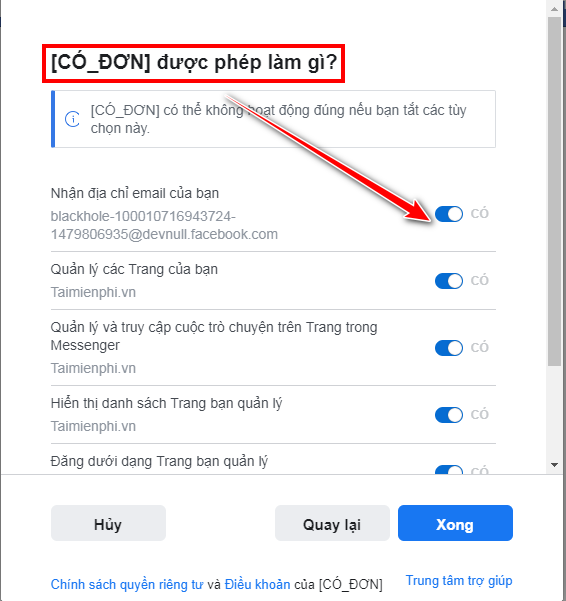Click the Hủy cancel button
The width and height of the screenshot is (566, 601).
[x=108, y=523]
